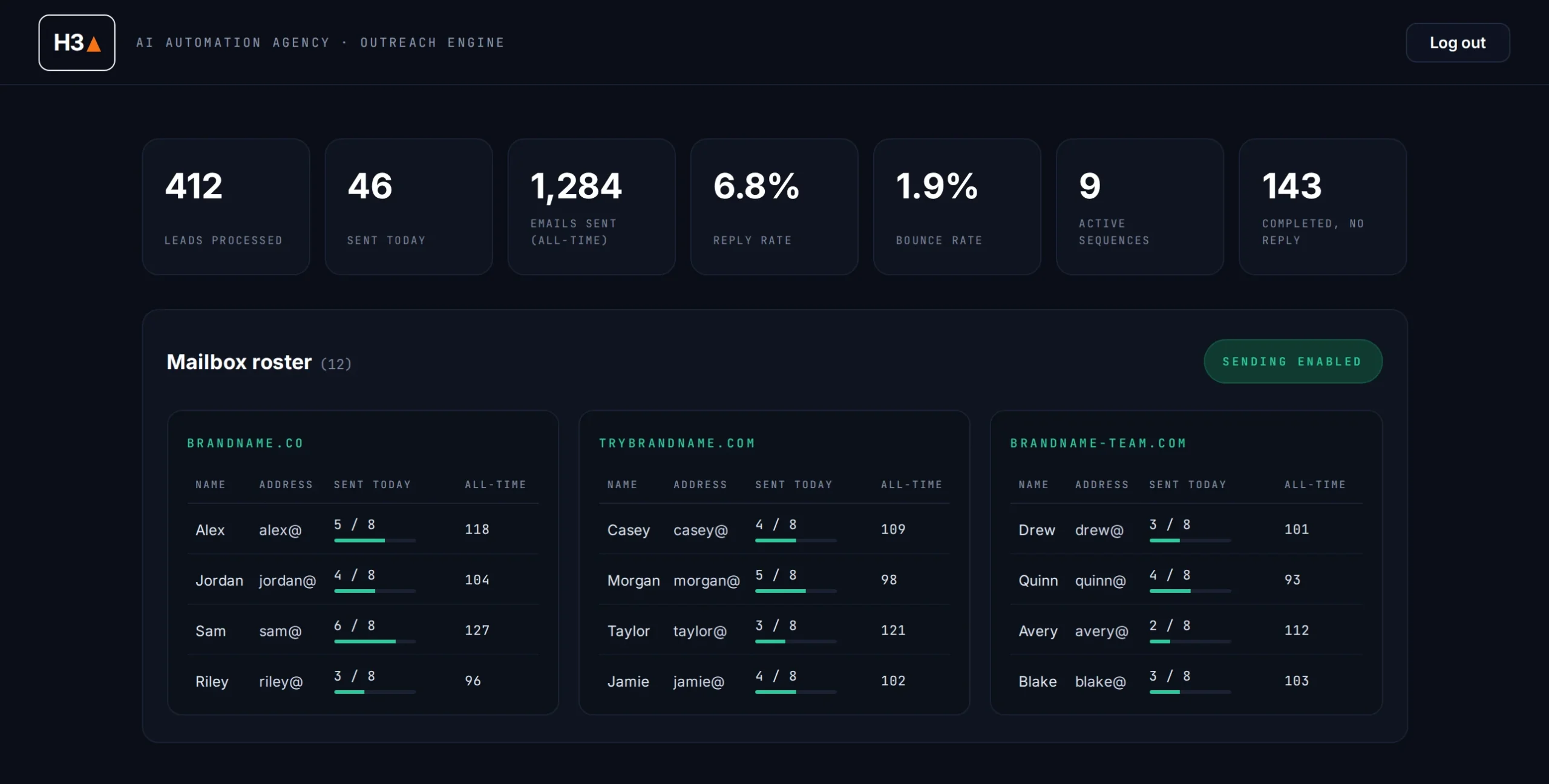The image size is (1549, 784).
Task: Click the blake@ address
Action: [1100, 682]
